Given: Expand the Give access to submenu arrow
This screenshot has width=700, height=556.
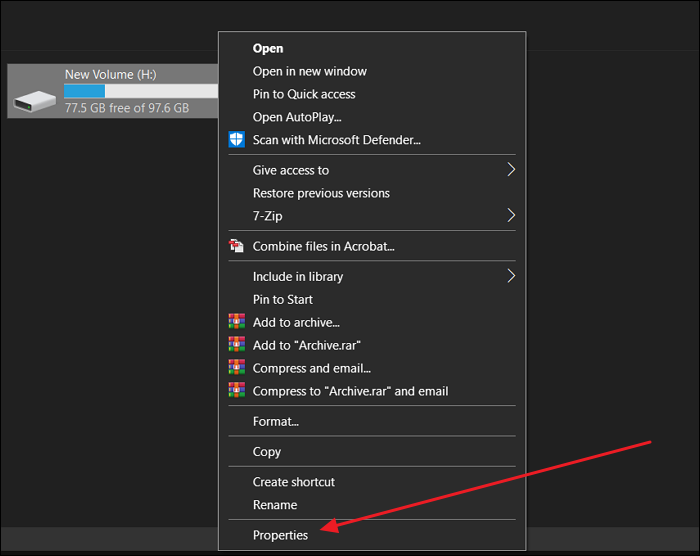Looking at the screenshot, I should coord(510,170).
